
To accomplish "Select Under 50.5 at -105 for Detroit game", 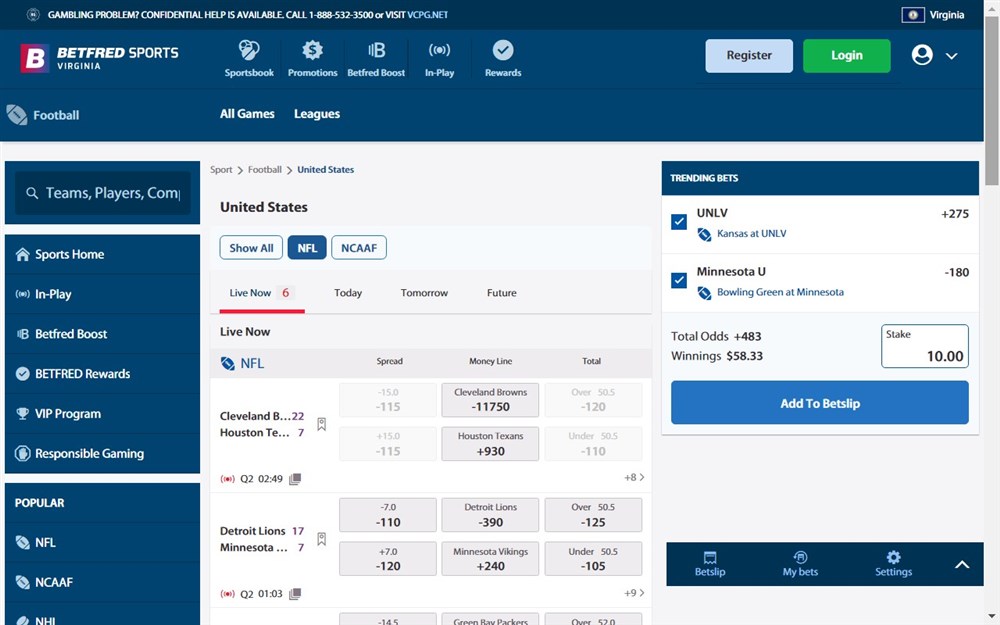I will [x=593, y=559].
